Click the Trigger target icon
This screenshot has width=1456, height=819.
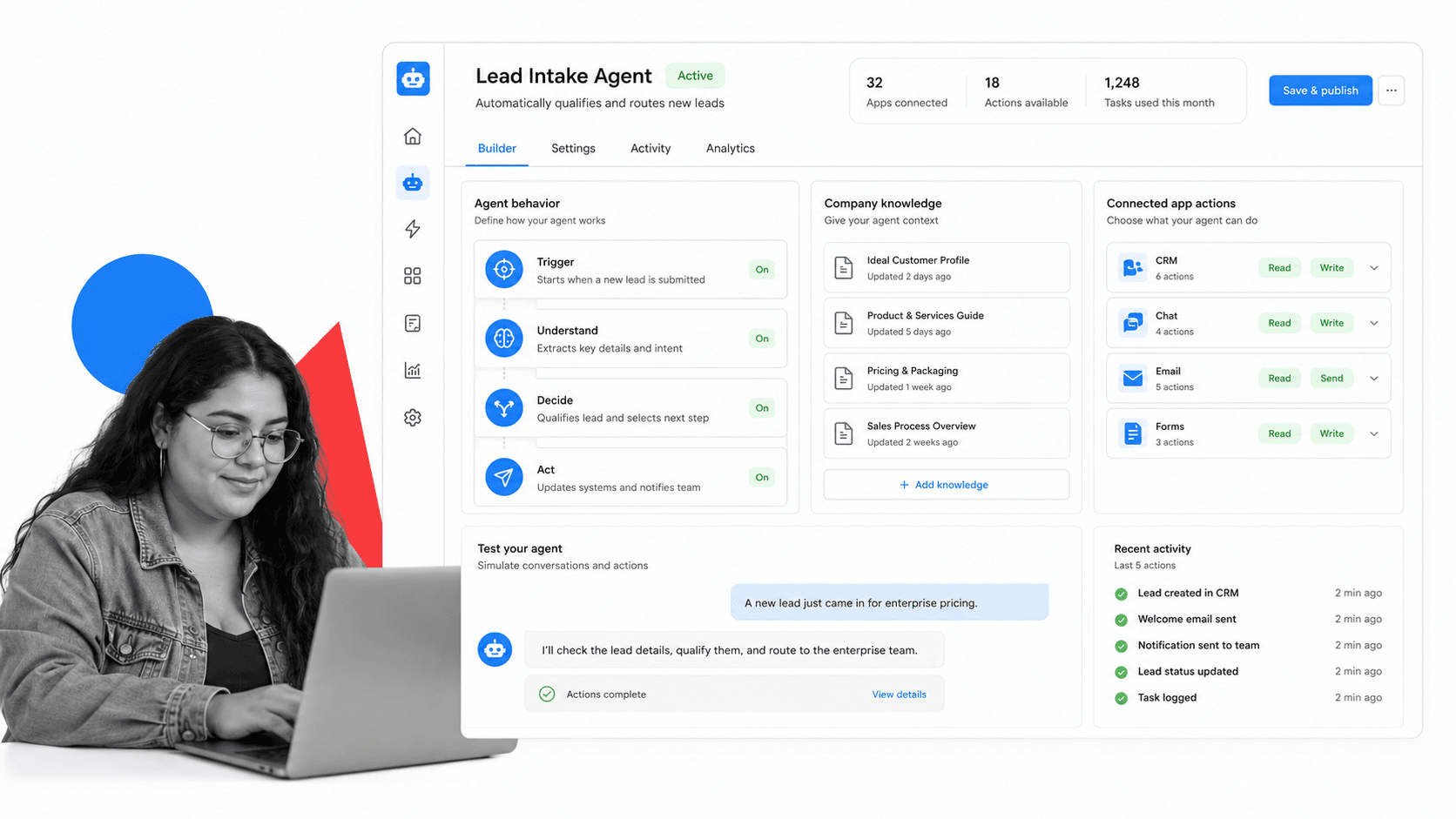(x=504, y=270)
